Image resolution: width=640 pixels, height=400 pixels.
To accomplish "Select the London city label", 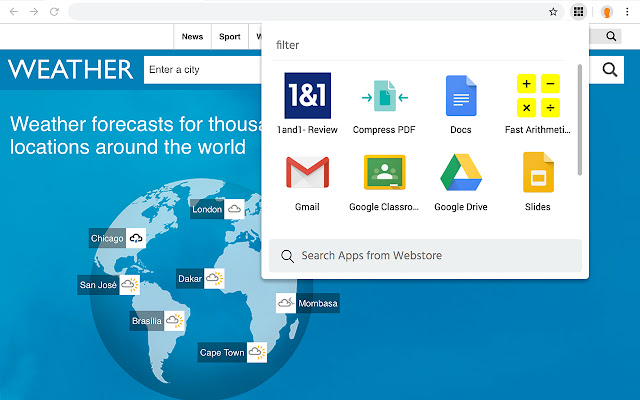I will click(x=207, y=209).
